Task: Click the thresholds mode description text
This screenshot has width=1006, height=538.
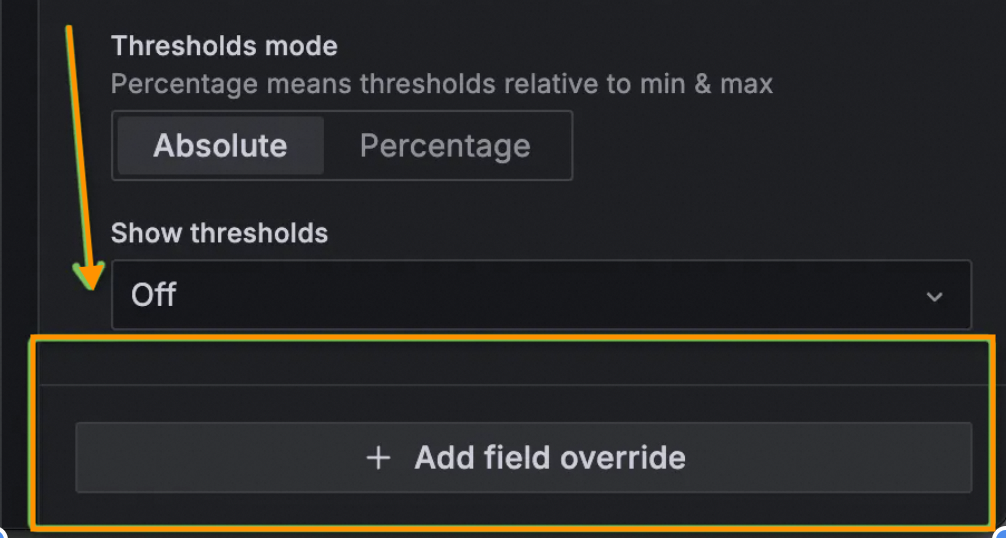Action: (x=441, y=84)
